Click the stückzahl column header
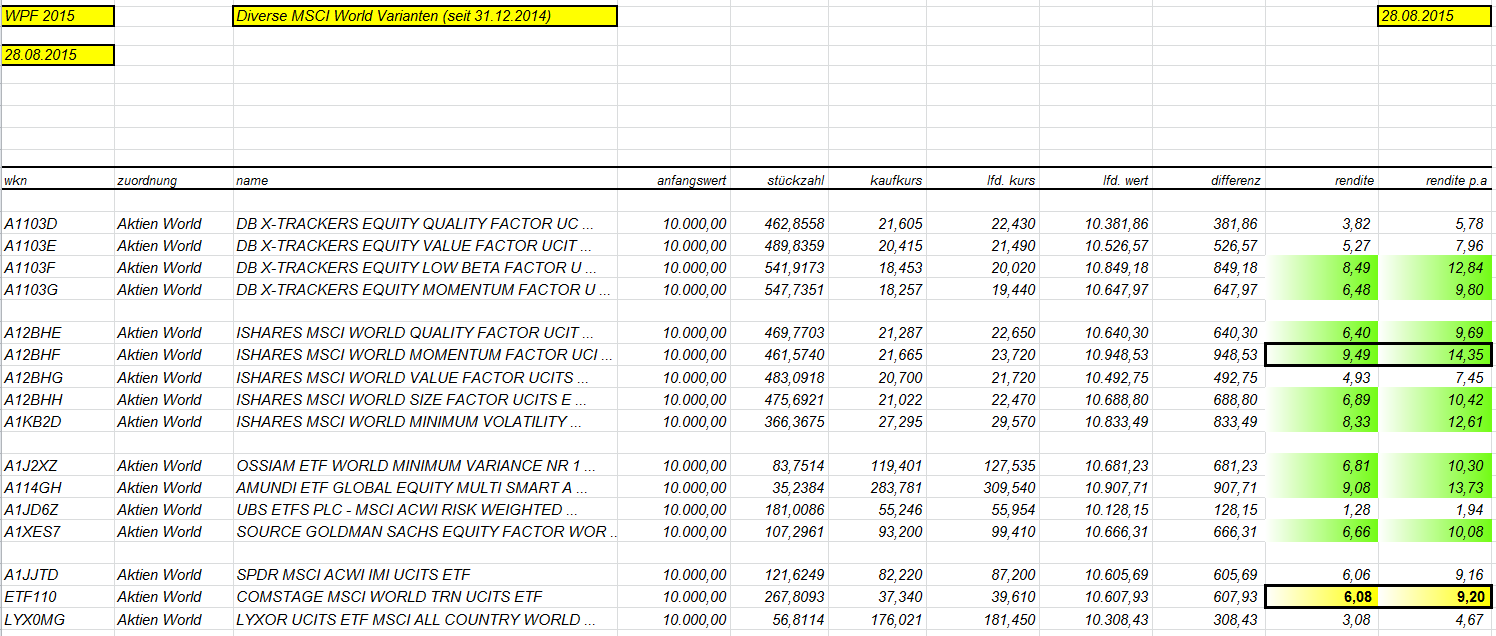The image size is (1496, 636). click(779, 180)
